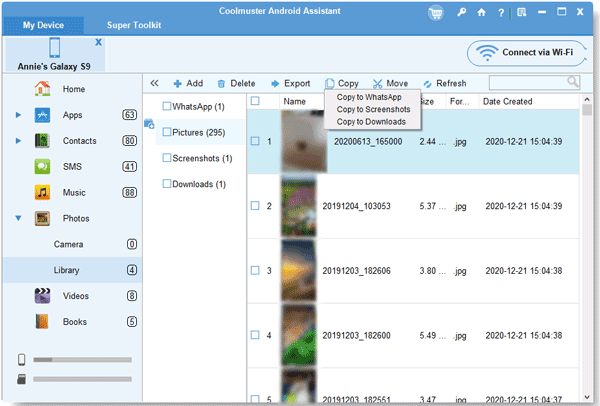Expand the Contacts tree arrow

point(18,141)
